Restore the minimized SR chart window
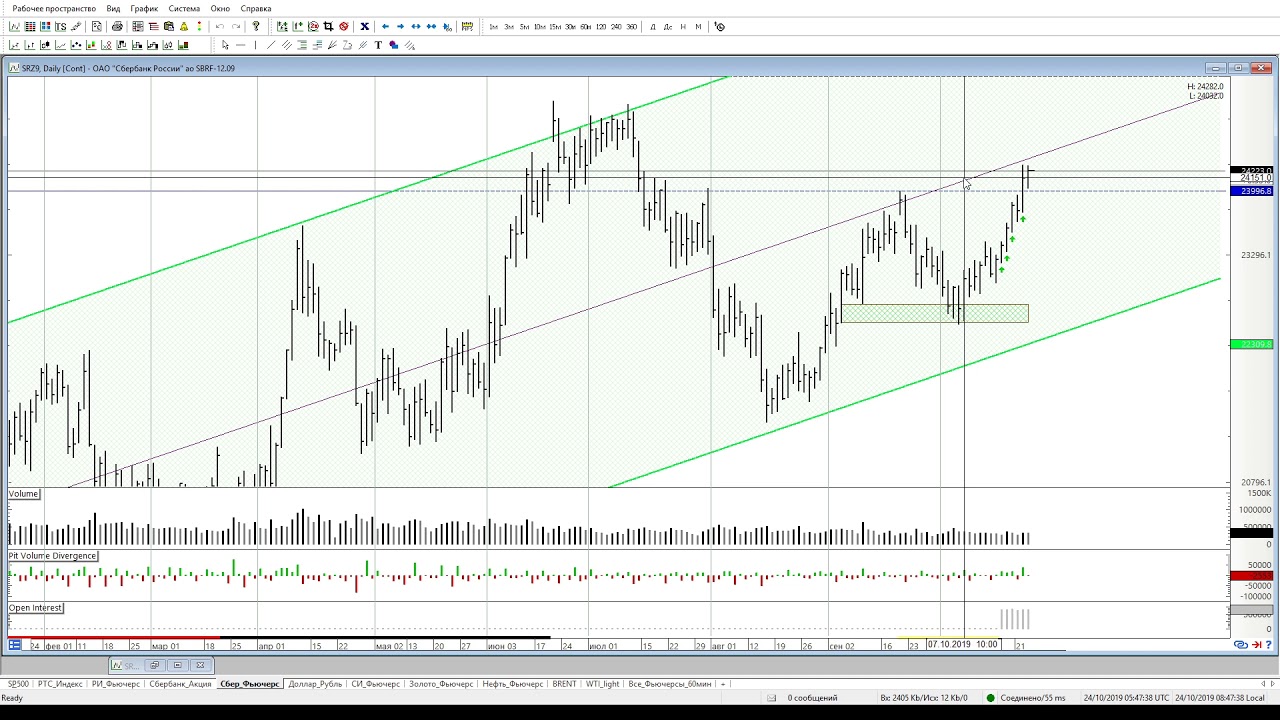 point(154,665)
